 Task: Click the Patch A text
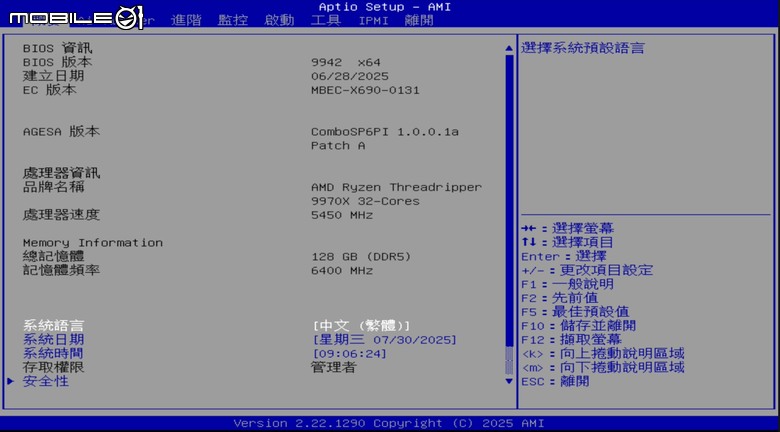click(x=338, y=146)
